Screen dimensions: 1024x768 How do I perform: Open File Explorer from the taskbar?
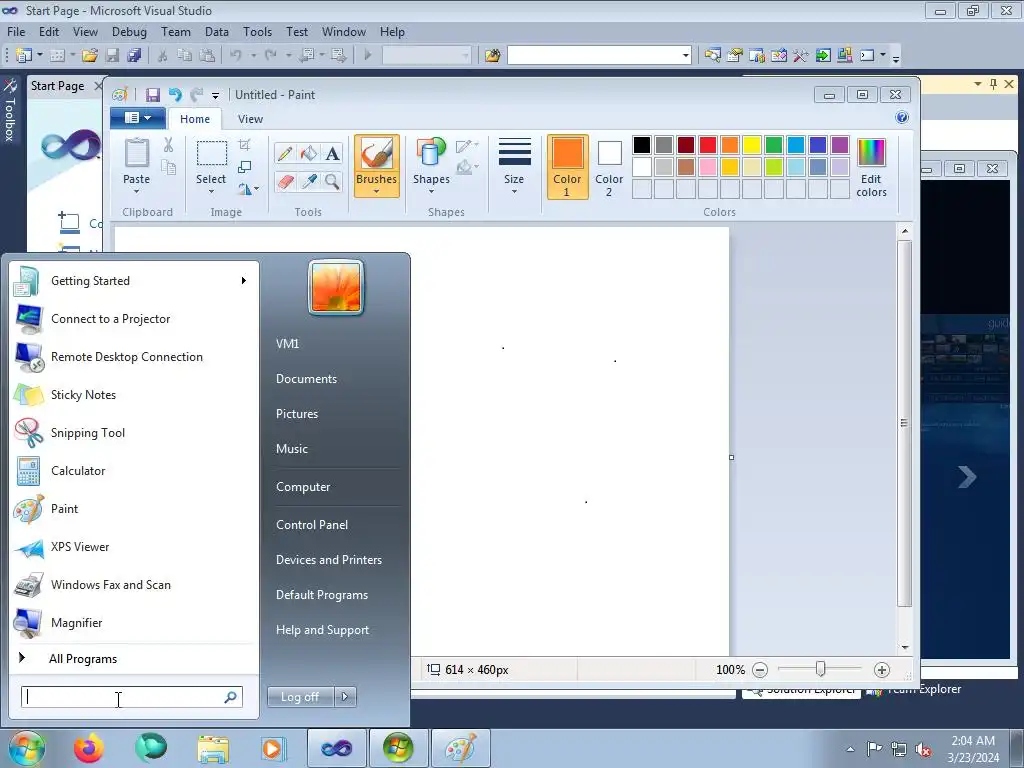[213, 748]
